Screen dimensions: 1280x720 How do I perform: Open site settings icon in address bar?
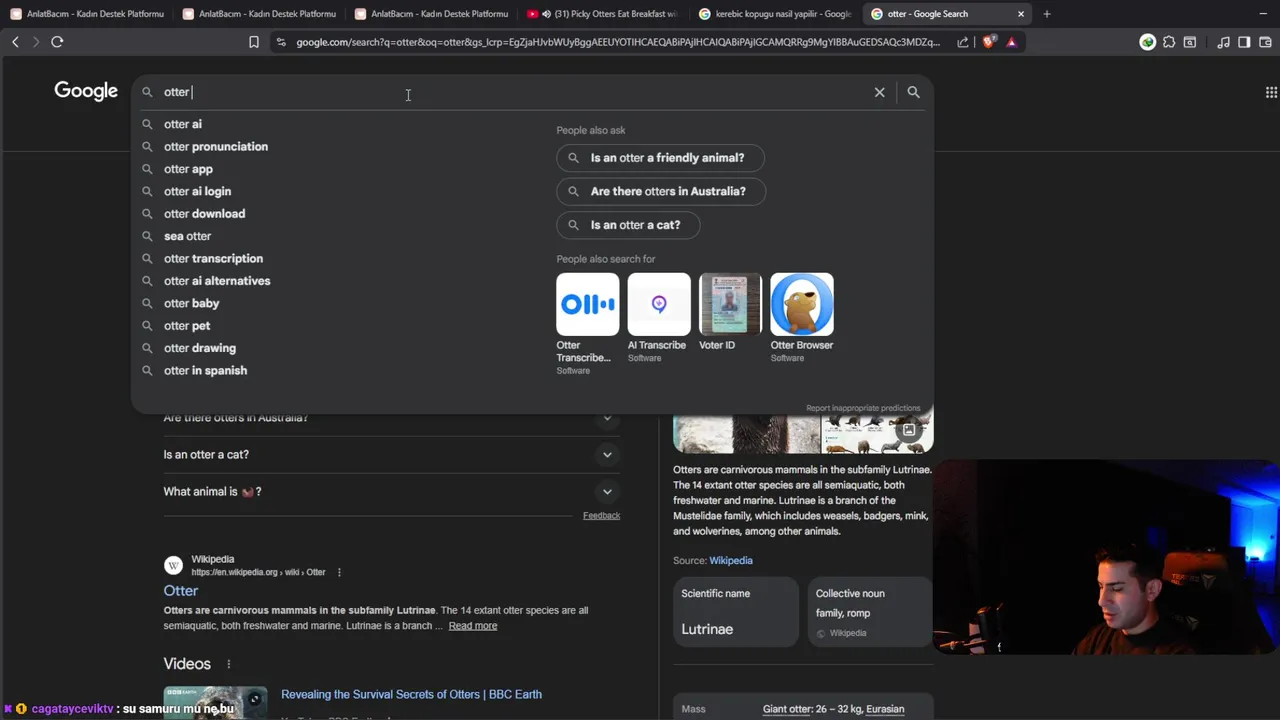click(x=281, y=42)
